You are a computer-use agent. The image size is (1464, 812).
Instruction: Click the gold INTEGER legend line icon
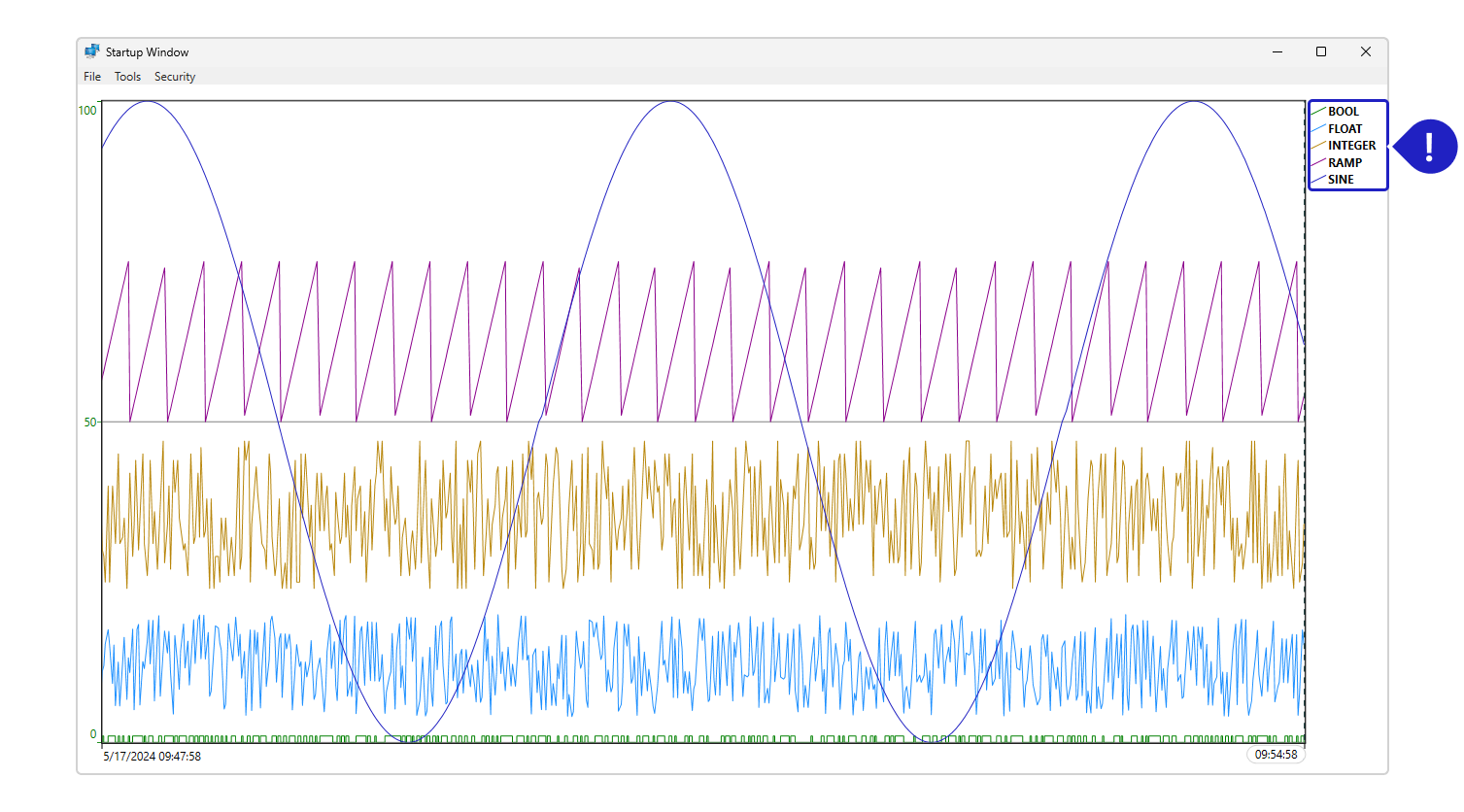pos(1317,146)
